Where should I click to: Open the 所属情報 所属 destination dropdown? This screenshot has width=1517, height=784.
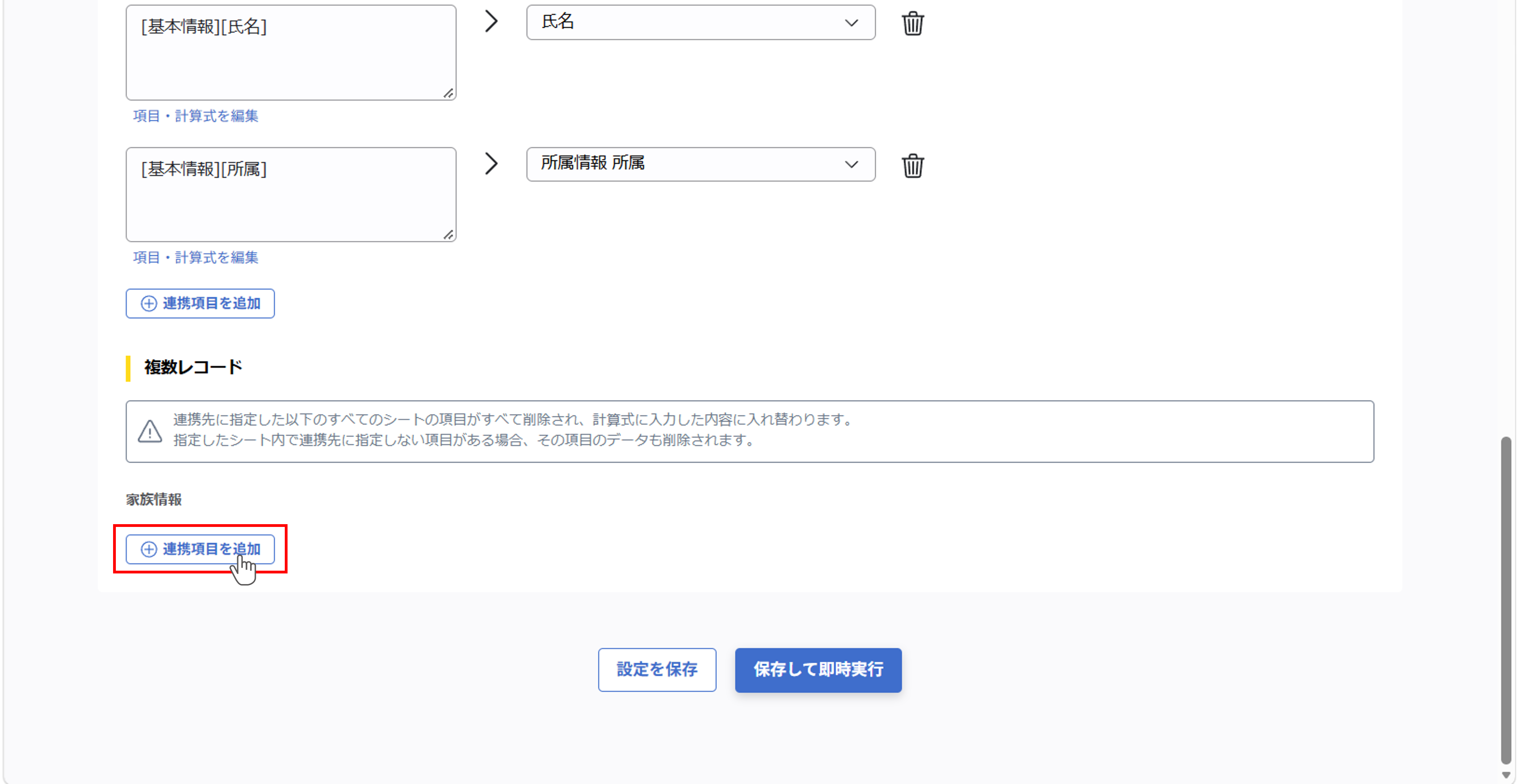tap(700, 164)
